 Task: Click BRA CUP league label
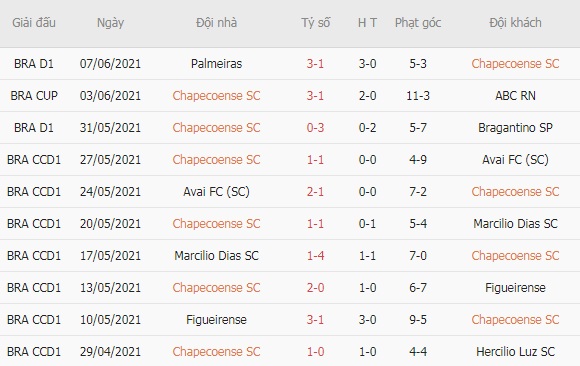click(34, 96)
